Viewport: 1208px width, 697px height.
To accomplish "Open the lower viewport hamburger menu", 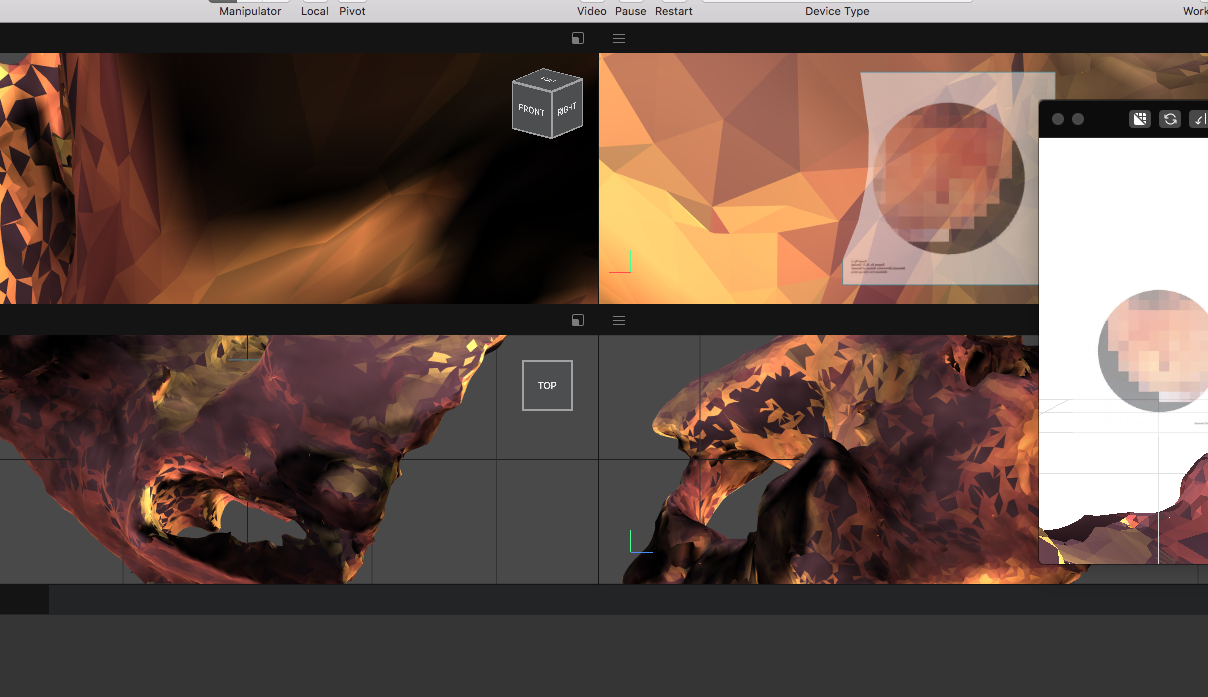I will pyautogui.click(x=619, y=320).
